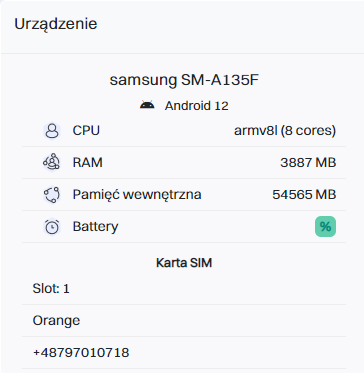Click the Battery clock icon
364x373 pixels.
coord(52,227)
